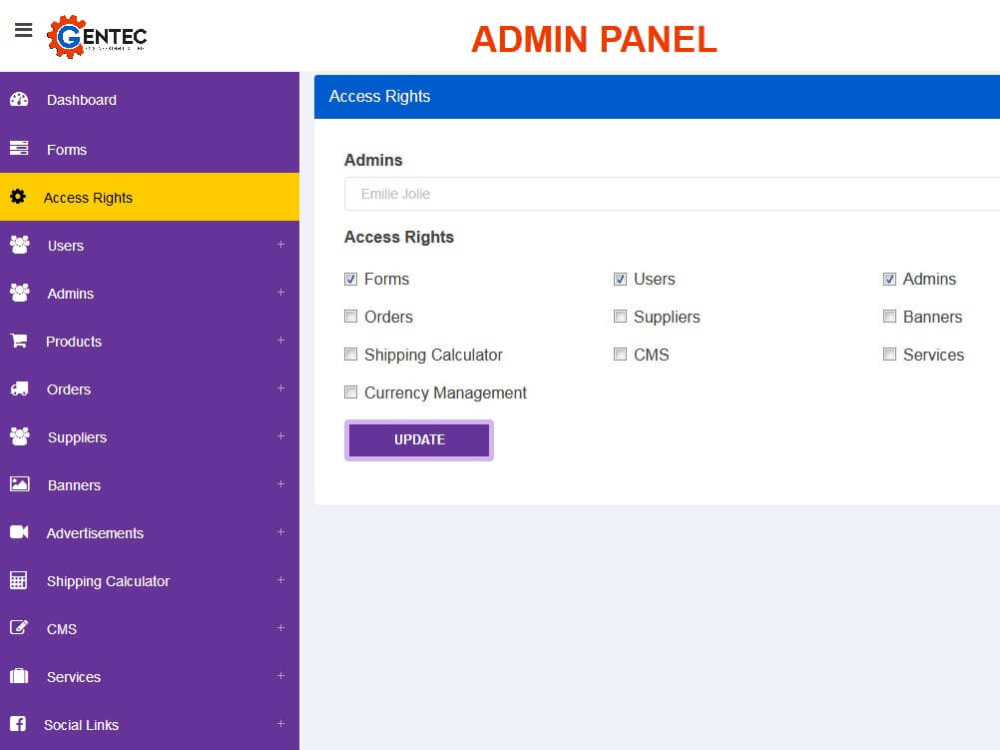Expand the Admins submenu plus
1000x750 pixels.
281,293
